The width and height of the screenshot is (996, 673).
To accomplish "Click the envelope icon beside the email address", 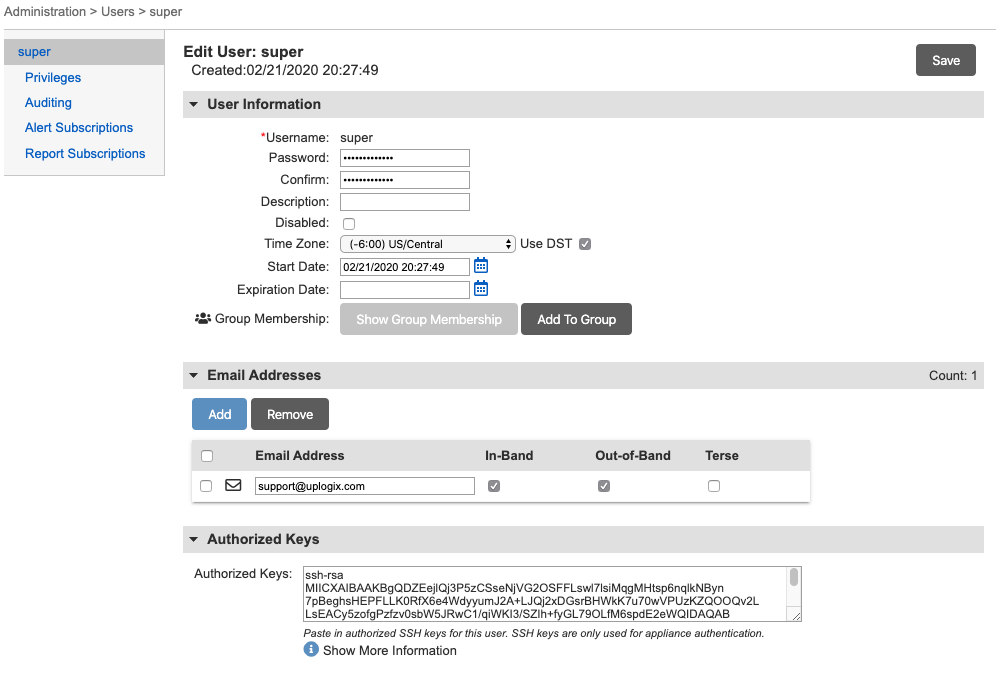I will click(x=233, y=485).
